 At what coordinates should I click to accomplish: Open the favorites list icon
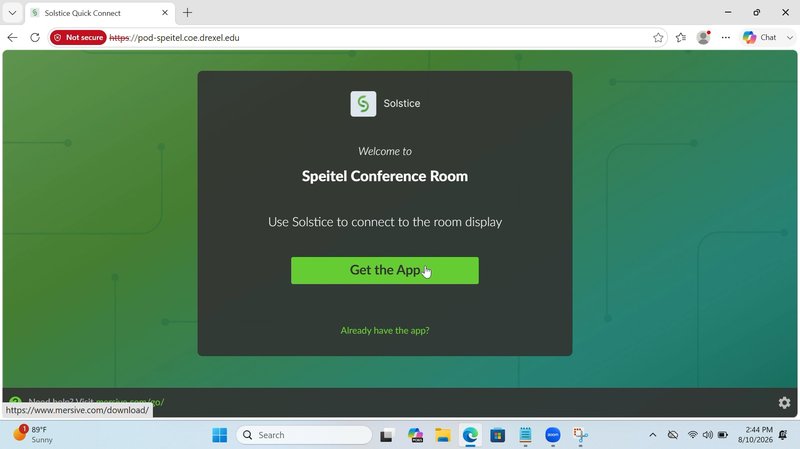[x=681, y=38]
